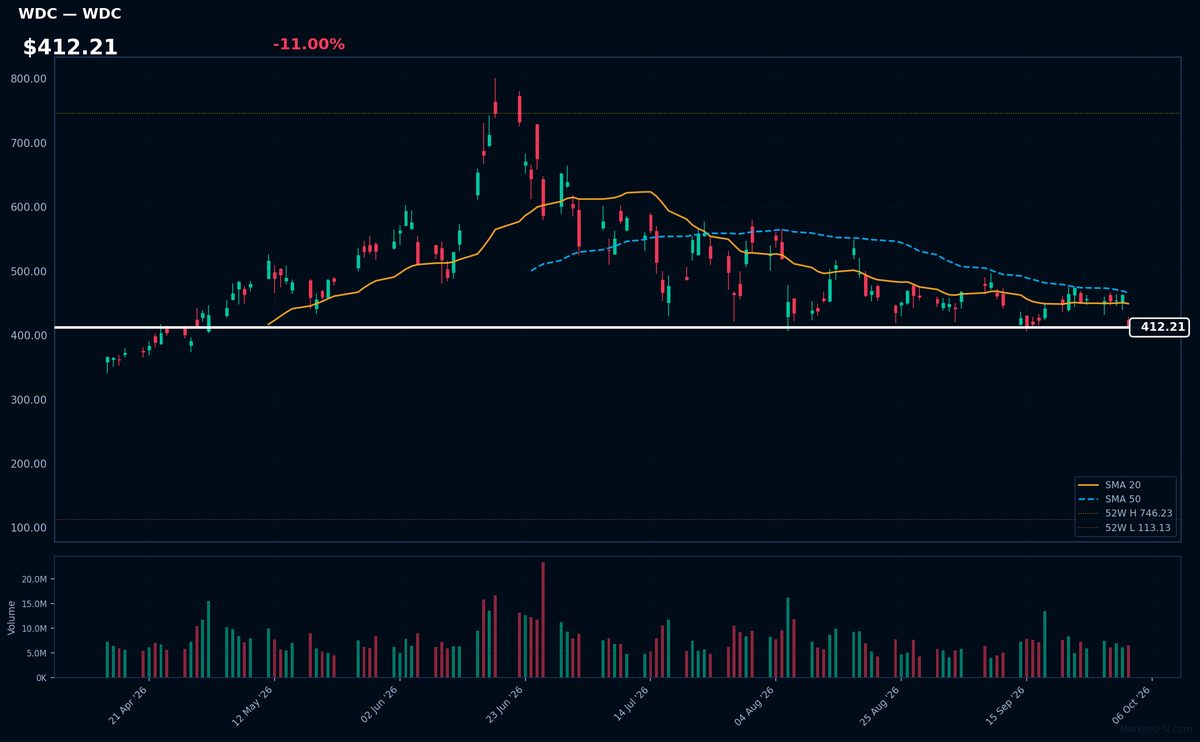The height and width of the screenshot is (742, 1200).
Task: Click the 25 Aug '26 date label
Action: coord(880,704)
